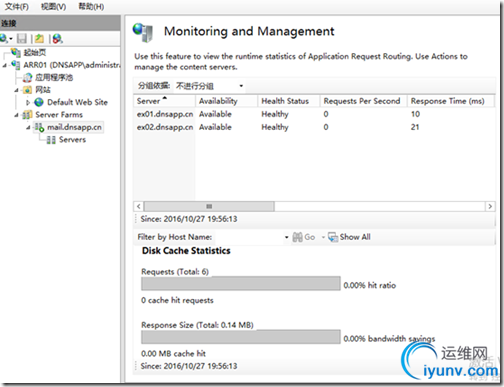Click the Show All button
This screenshot has height=387, width=504.
tap(349, 237)
